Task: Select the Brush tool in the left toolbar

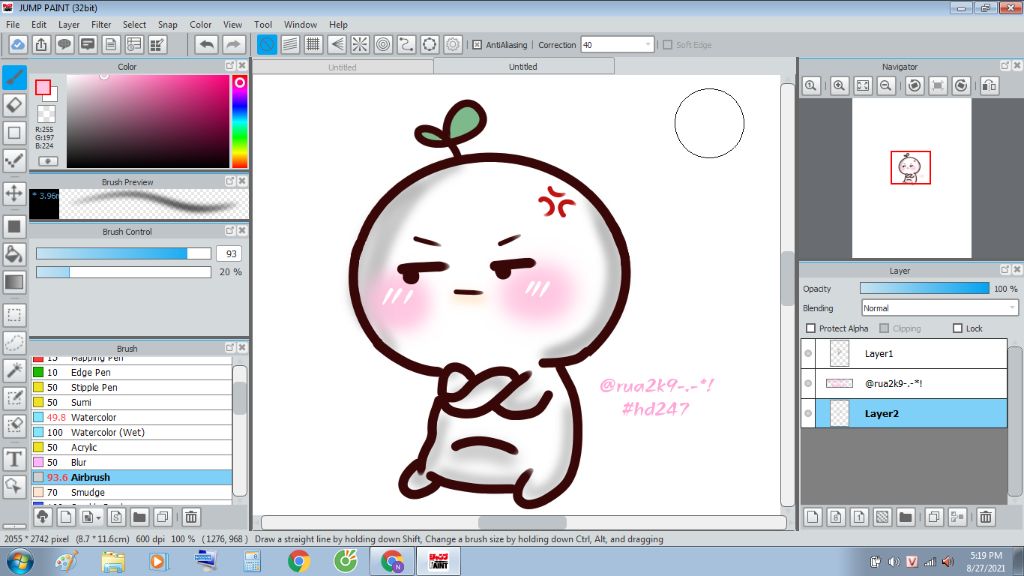Action: pyautogui.click(x=14, y=77)
